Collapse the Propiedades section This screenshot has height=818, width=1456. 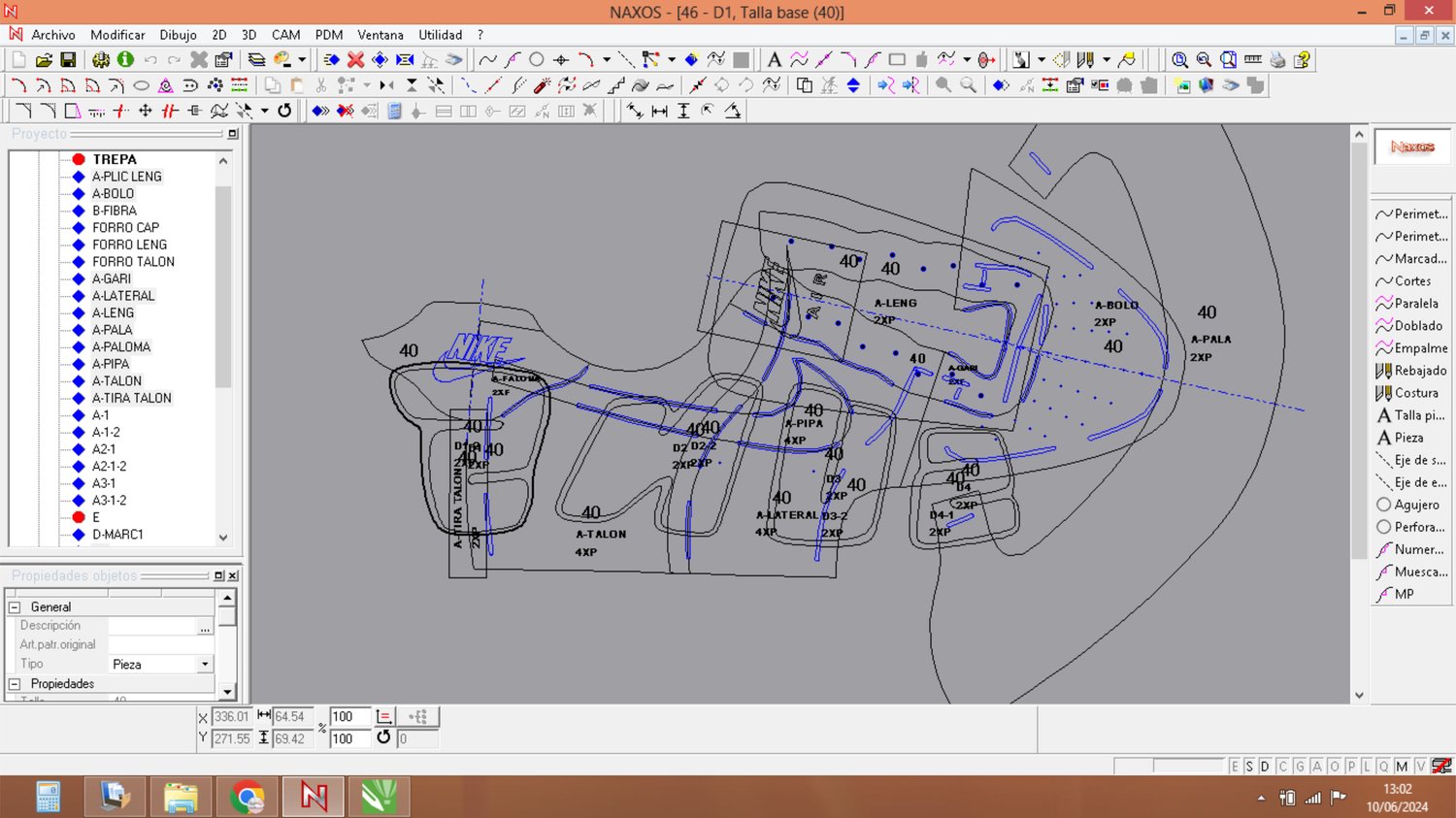(15, 684)
